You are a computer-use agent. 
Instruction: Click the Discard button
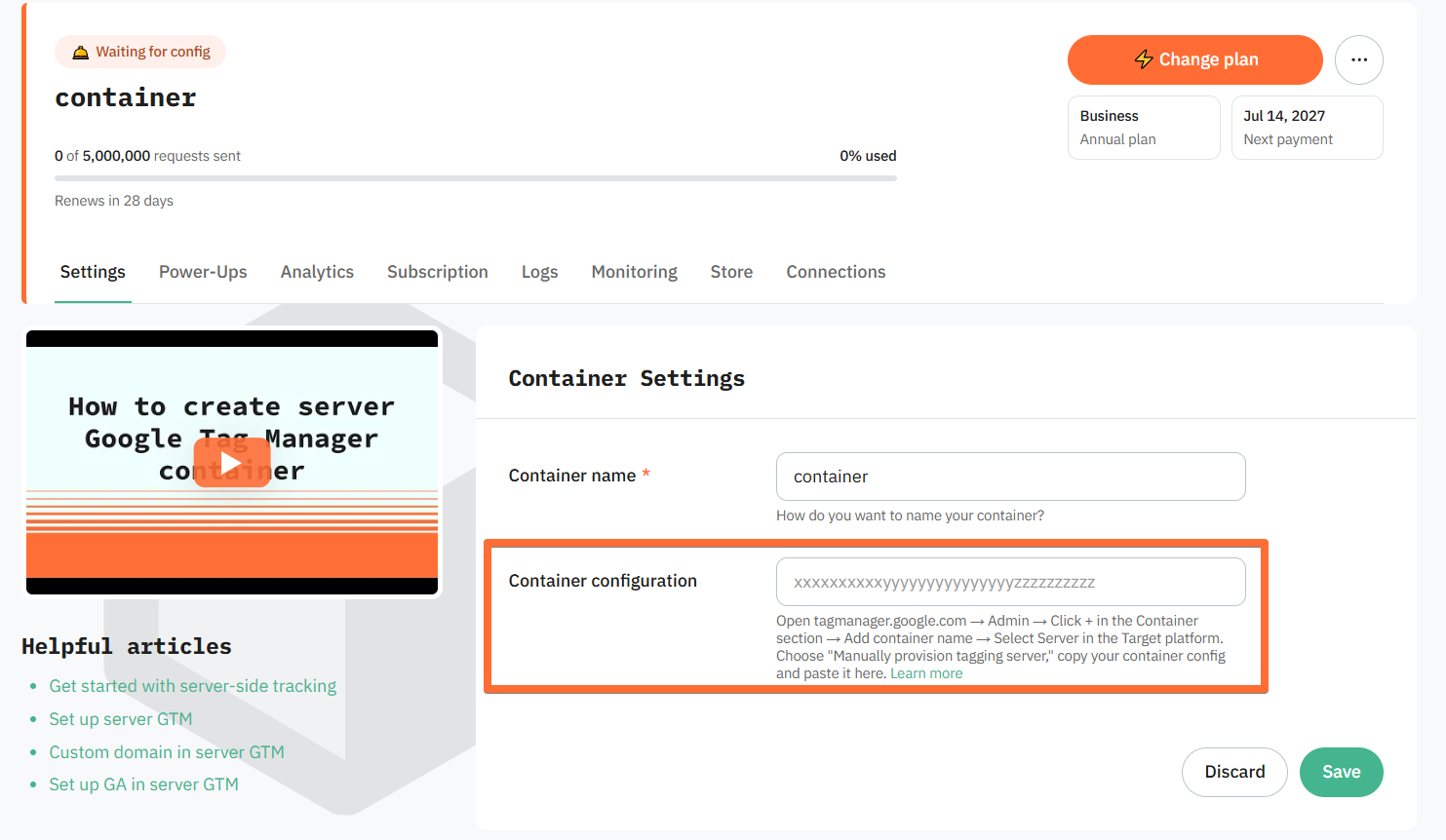pyautogui.click(x=1234, y=772)
